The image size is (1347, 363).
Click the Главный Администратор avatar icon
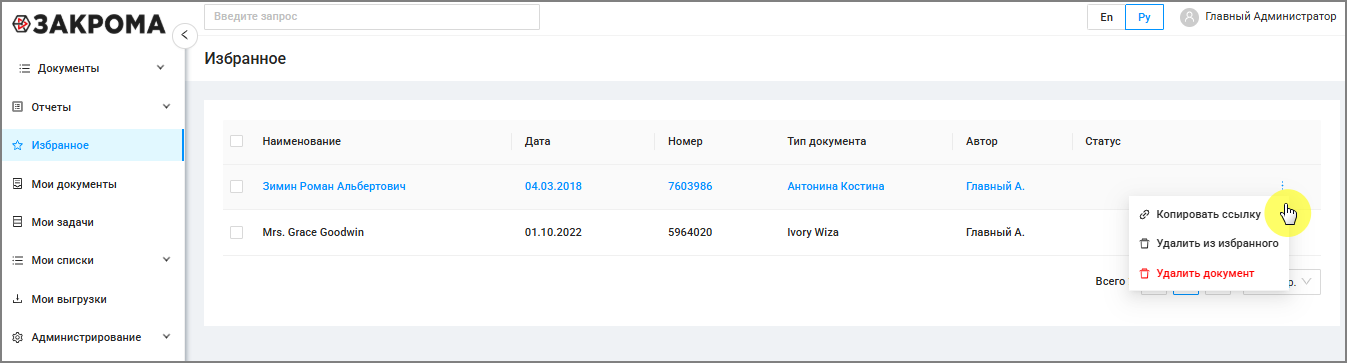tap(1189, 17)
